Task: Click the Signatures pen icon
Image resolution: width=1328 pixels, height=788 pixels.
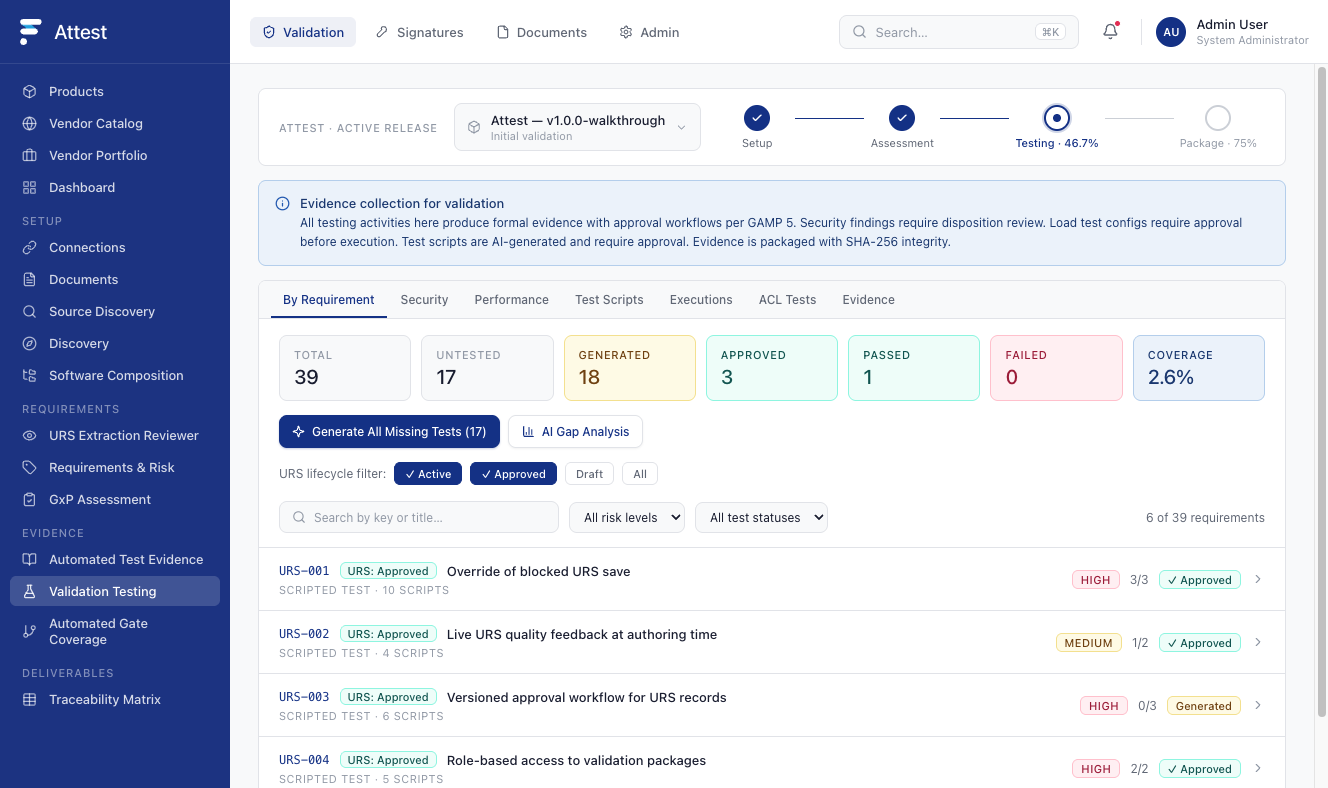Action: pyautogui.click(x=382, y=32)
